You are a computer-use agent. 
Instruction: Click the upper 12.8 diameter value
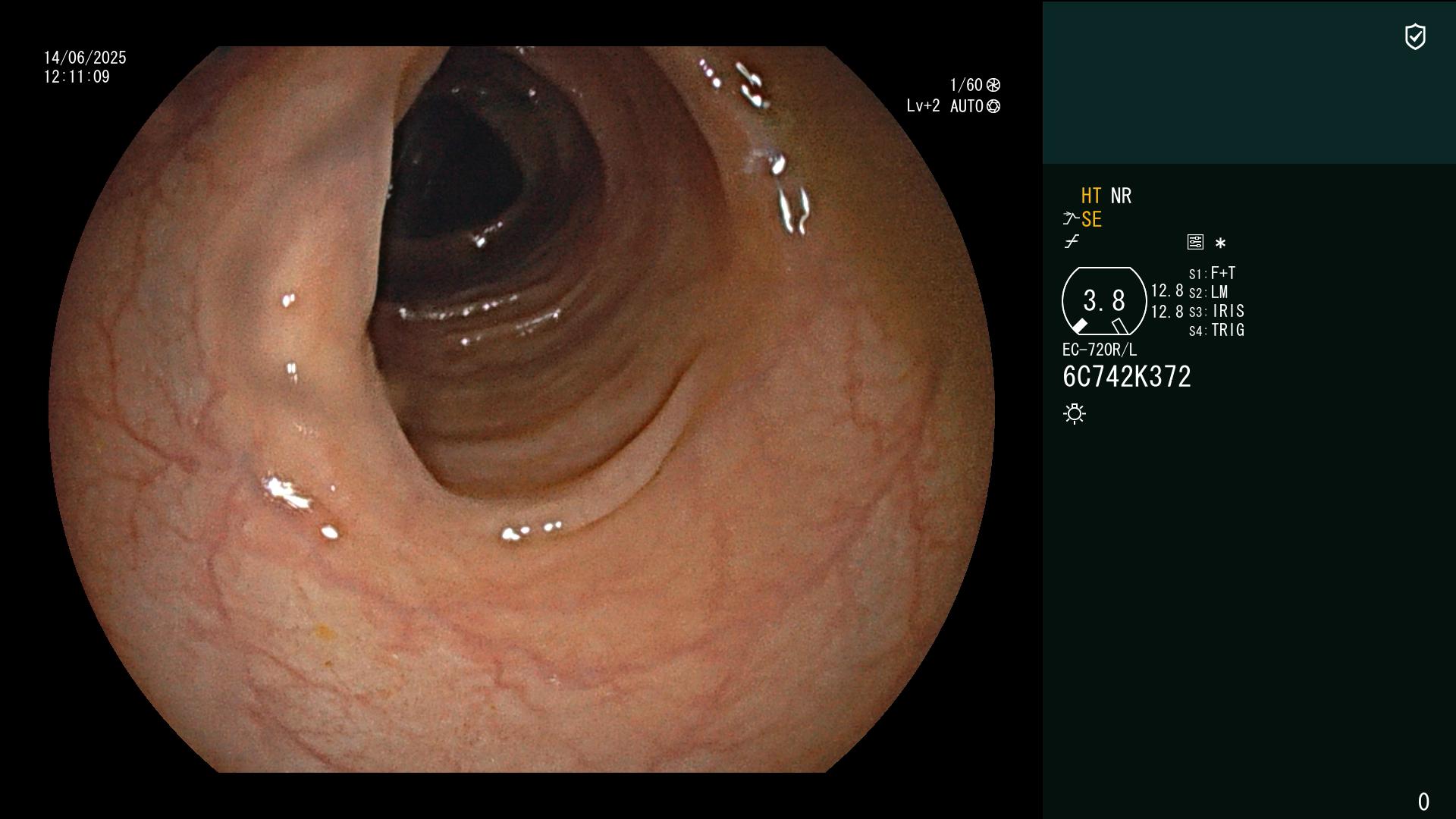point(1167,290)
